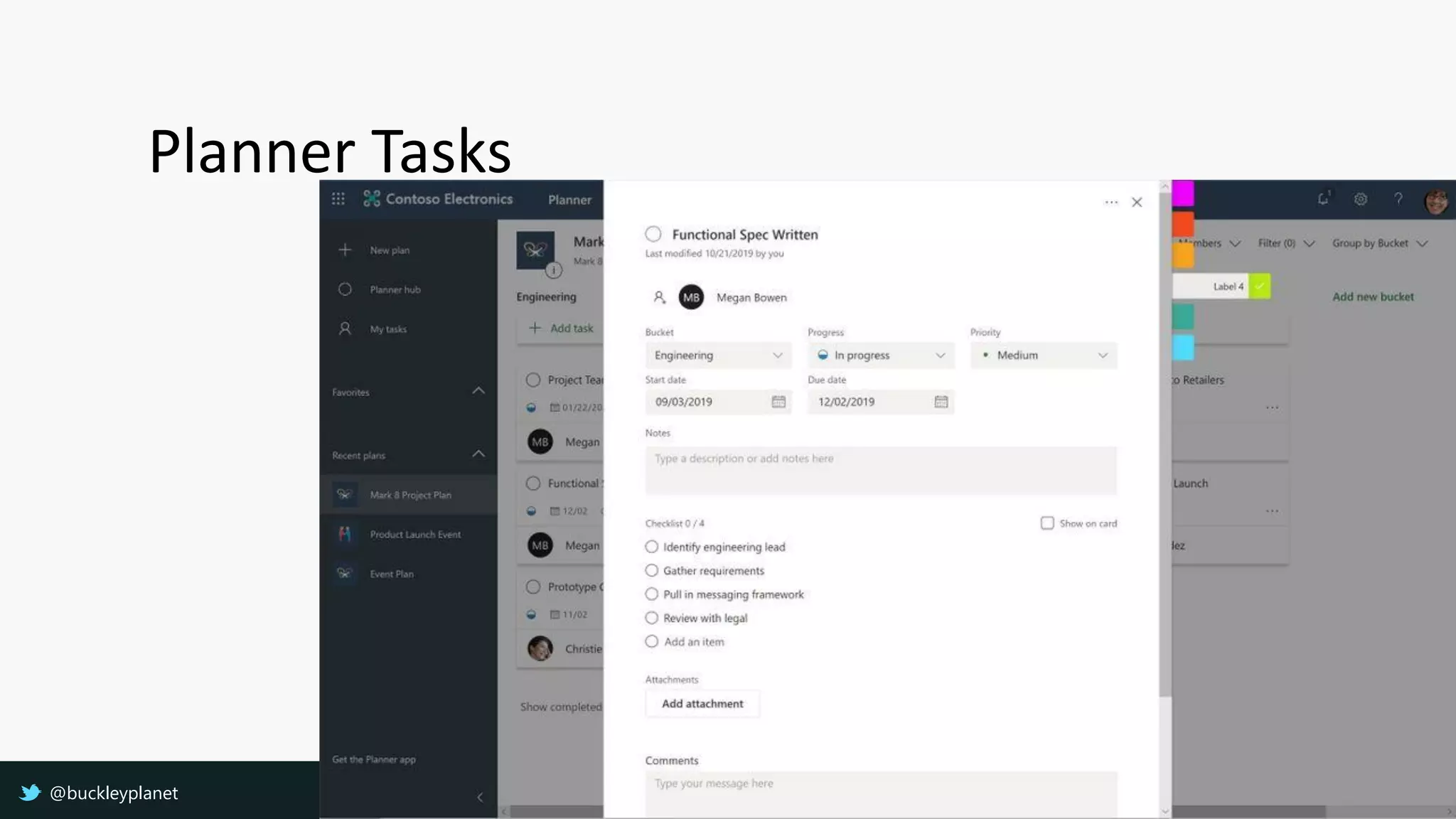The image size is (1456, 819).
Task: Click user profile picture
Action: (1436, 200)
